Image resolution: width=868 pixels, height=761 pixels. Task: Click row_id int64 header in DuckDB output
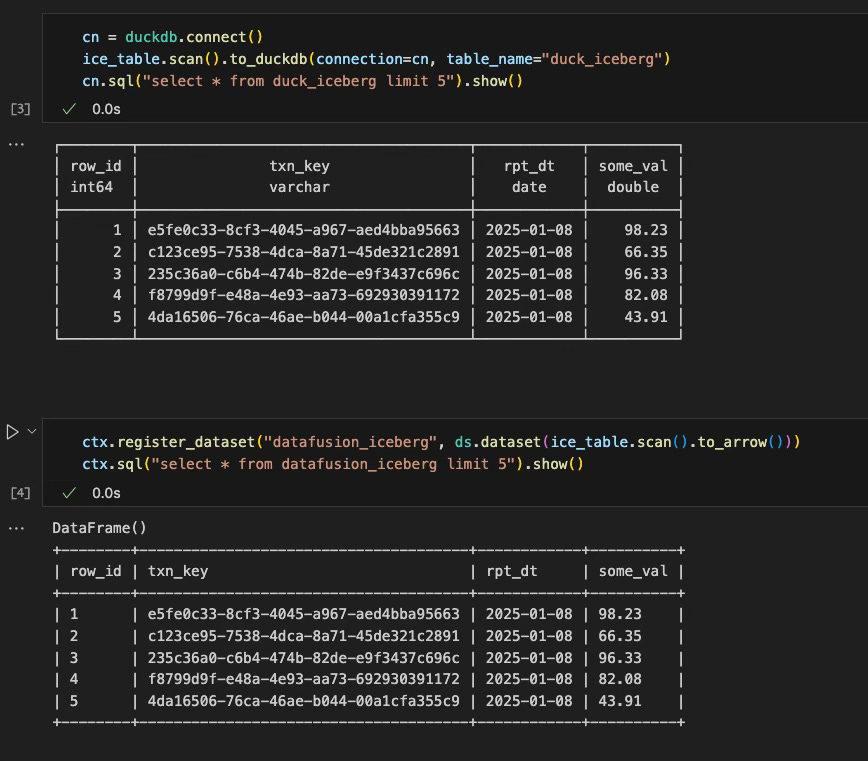[x=96, y=177]
